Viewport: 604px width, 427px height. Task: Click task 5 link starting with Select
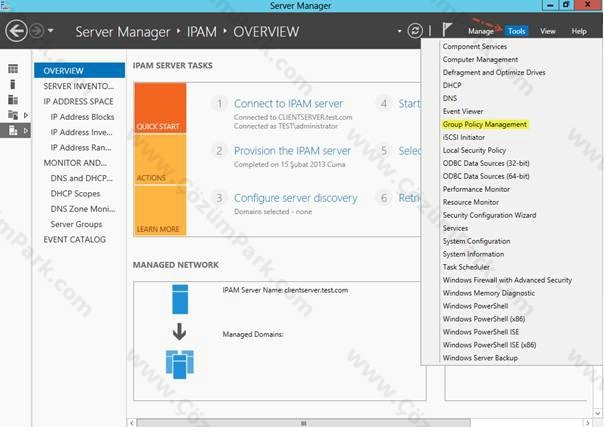[x=410, y=151]
